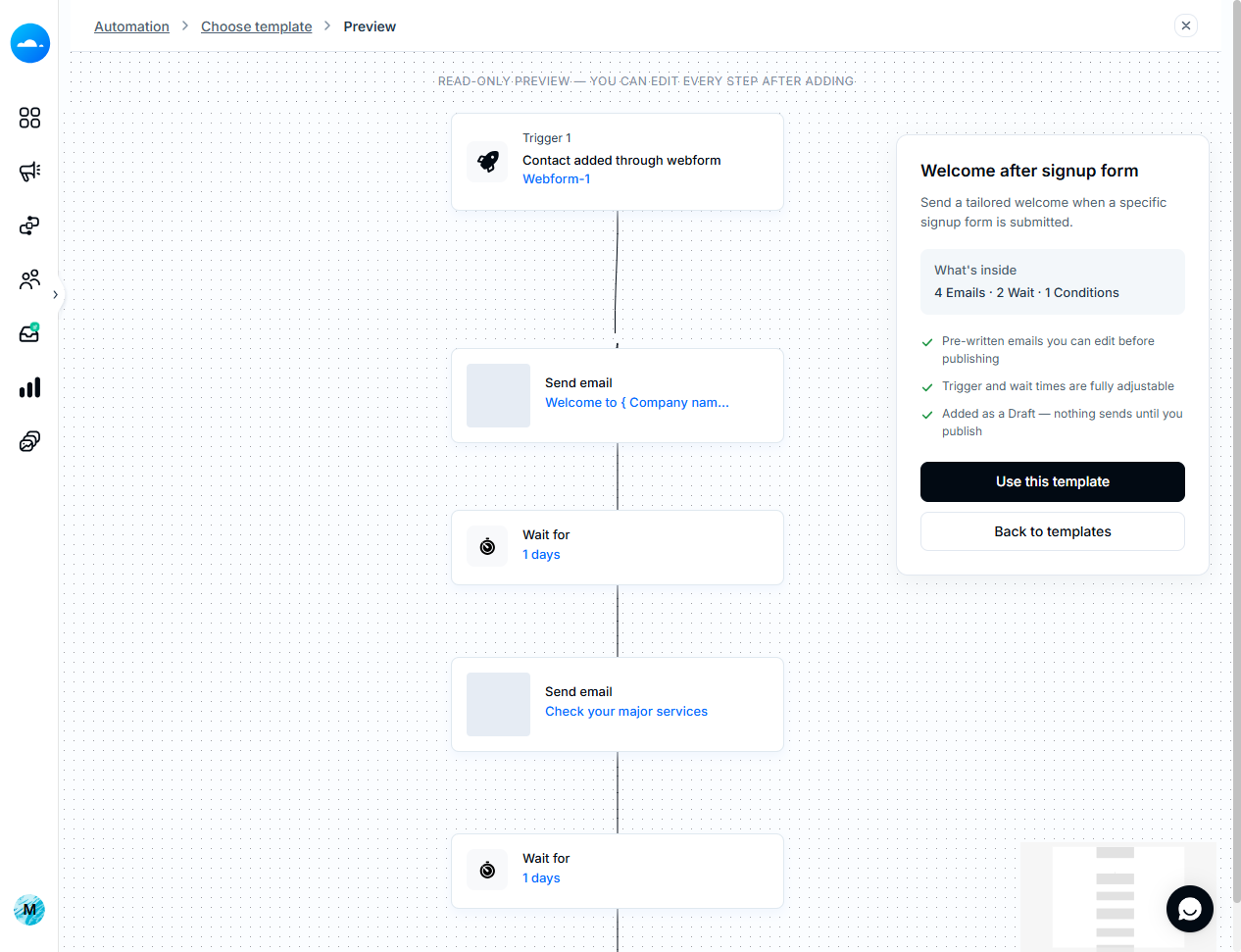Image resolution: width=1241 pixels, height=952 pixels.
Task: Click the vertical page scrollbar
Action: [1235, 451]
